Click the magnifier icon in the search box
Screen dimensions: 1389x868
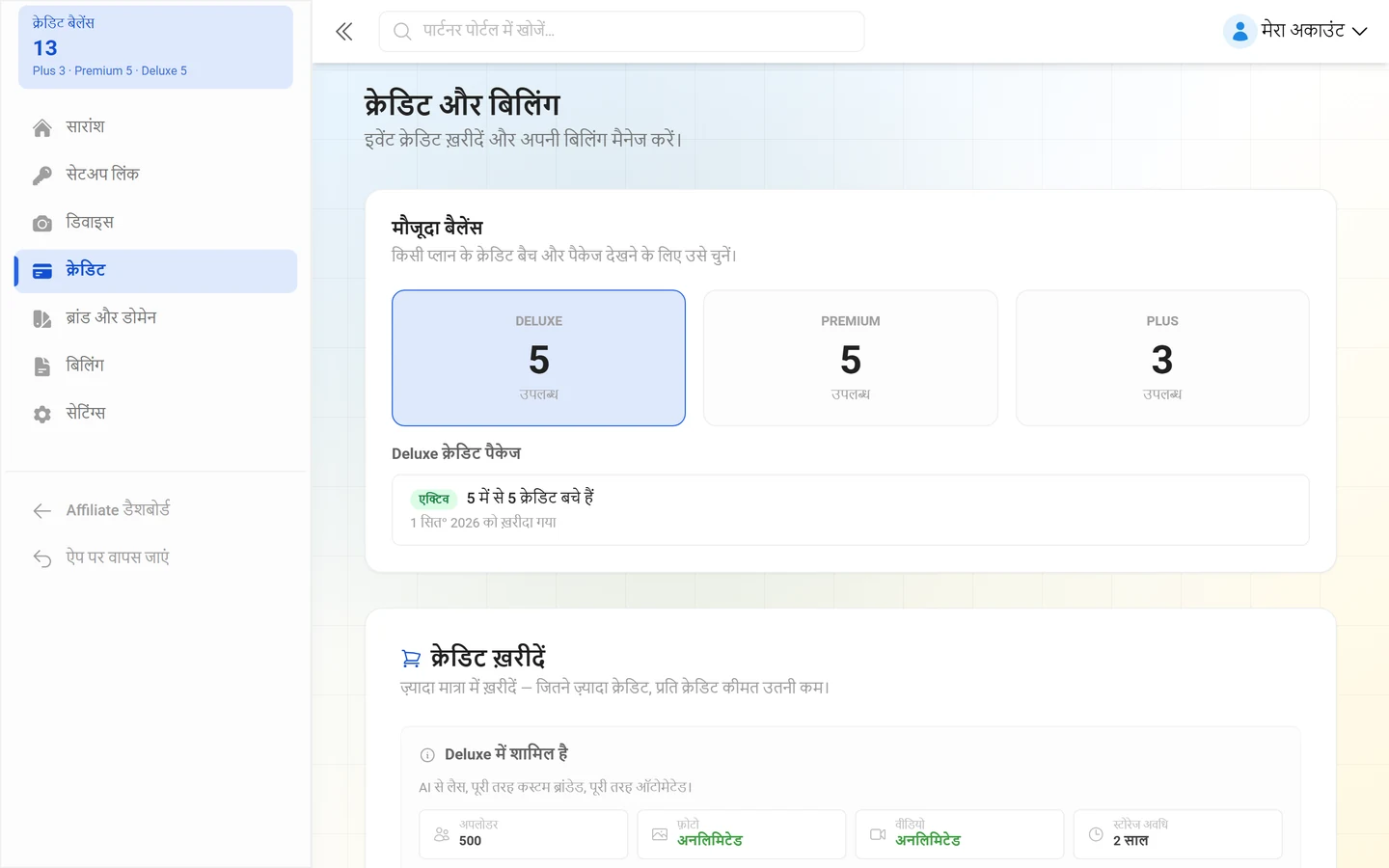(402, 32)
